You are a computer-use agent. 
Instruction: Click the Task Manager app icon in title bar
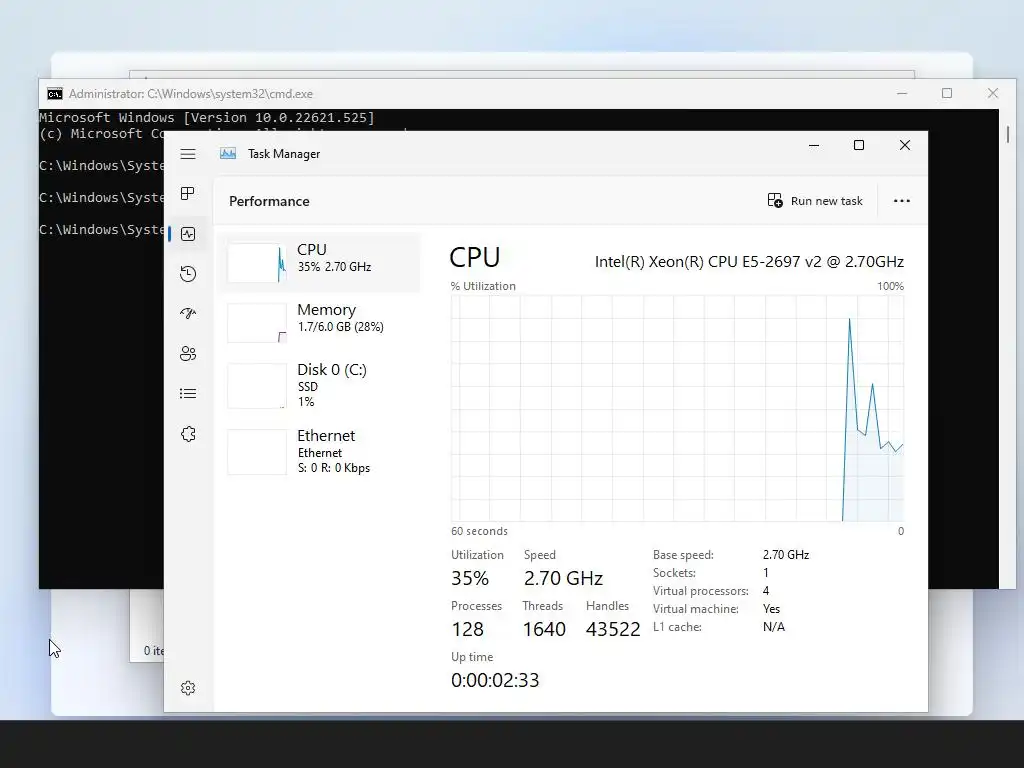(x=228, y=153)
